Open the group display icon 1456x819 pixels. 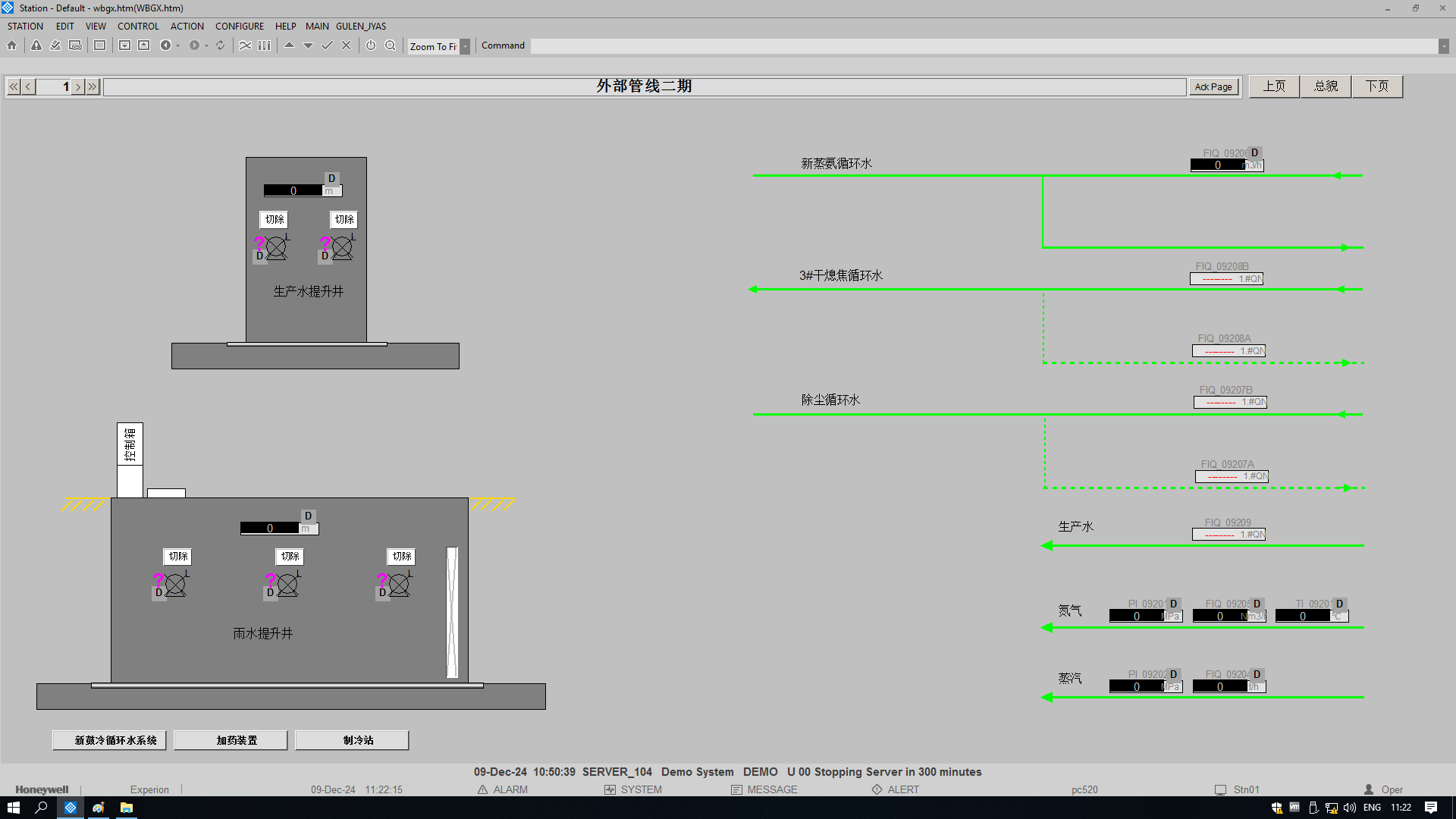tap(264, 45)
